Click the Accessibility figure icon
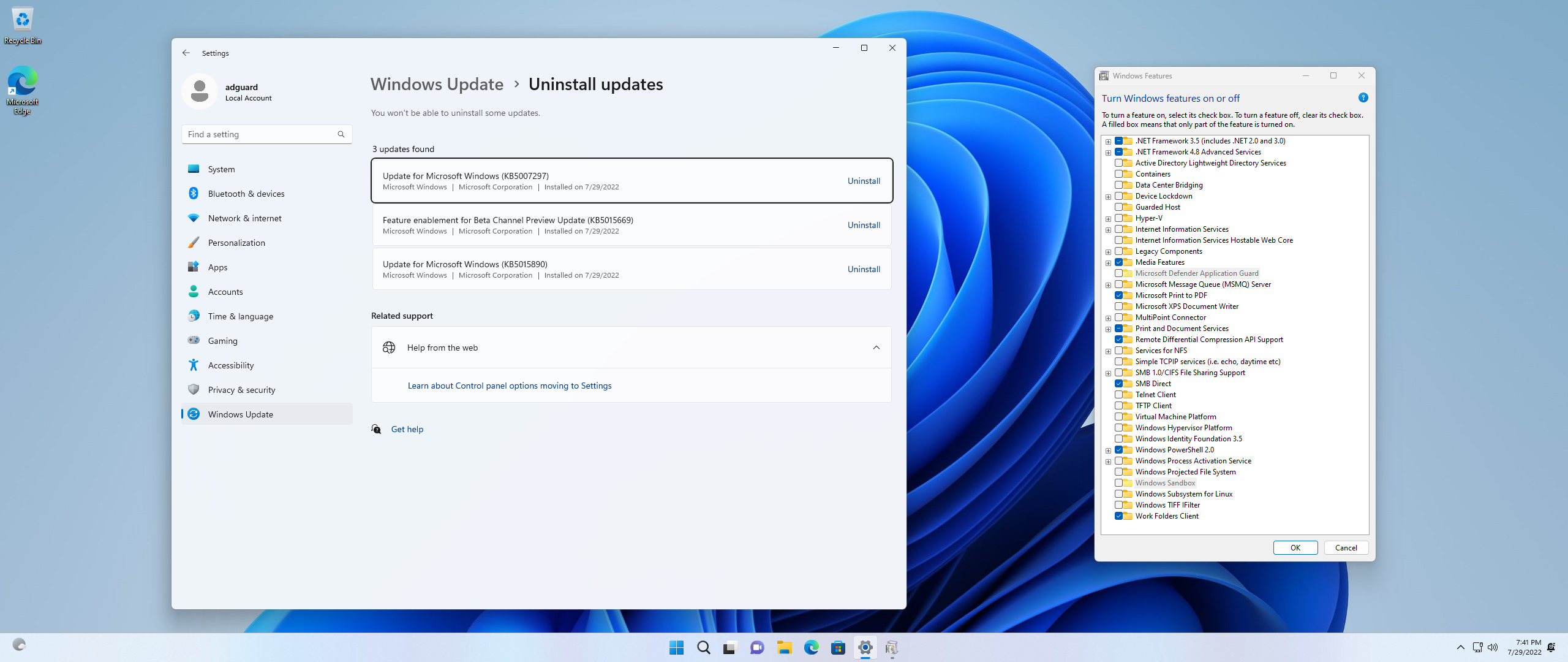1568x662 pixels. (x=194, y=365)
